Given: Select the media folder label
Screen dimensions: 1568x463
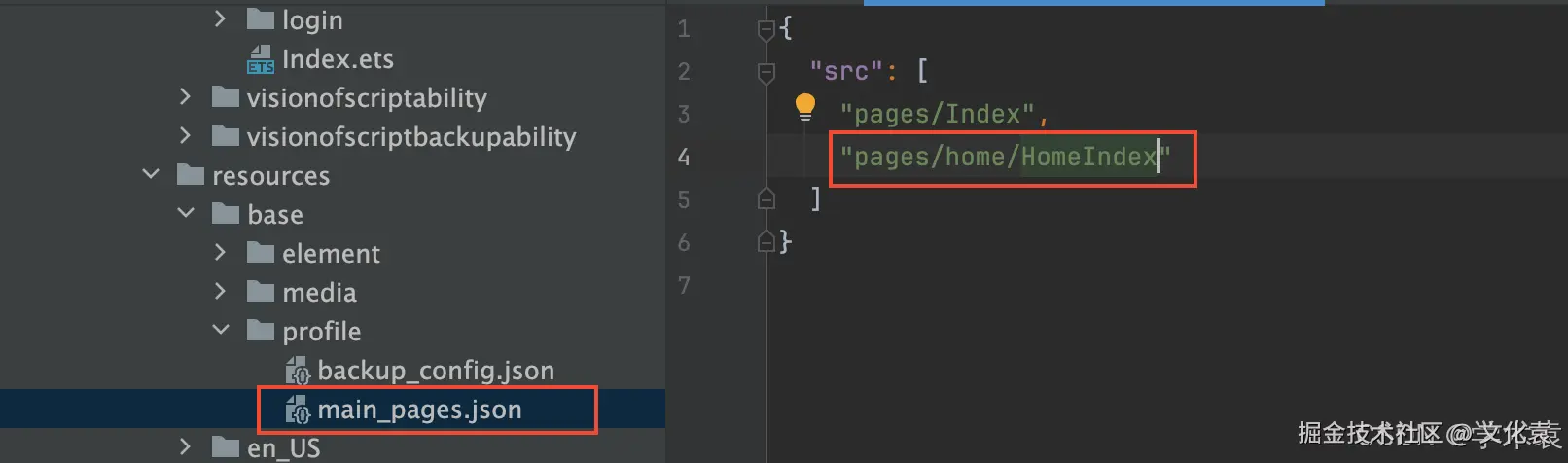Looking at the screenshot, I should (x=319, y=292).
